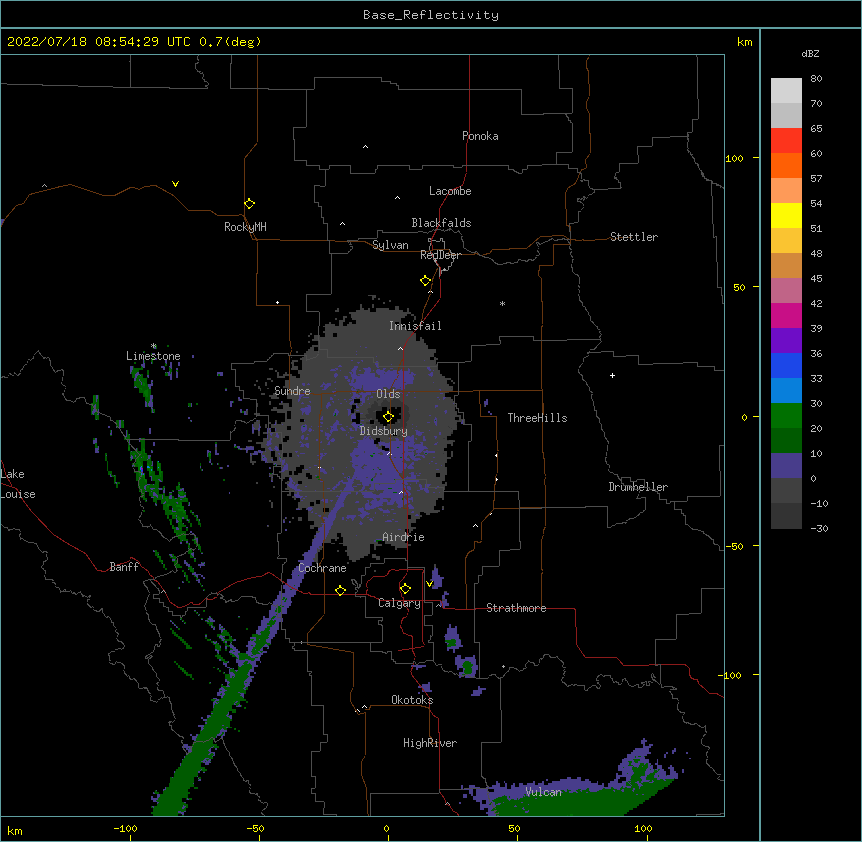Click yellow station marker below Cochrane
862x842 pixels.
[x=340, y=590]
